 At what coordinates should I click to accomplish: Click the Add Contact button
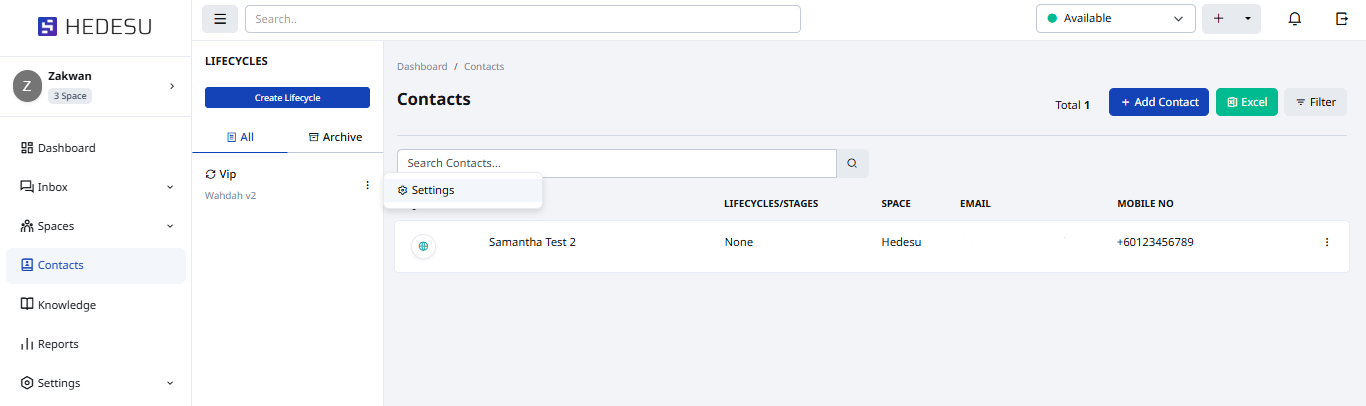pos(1158,102)
